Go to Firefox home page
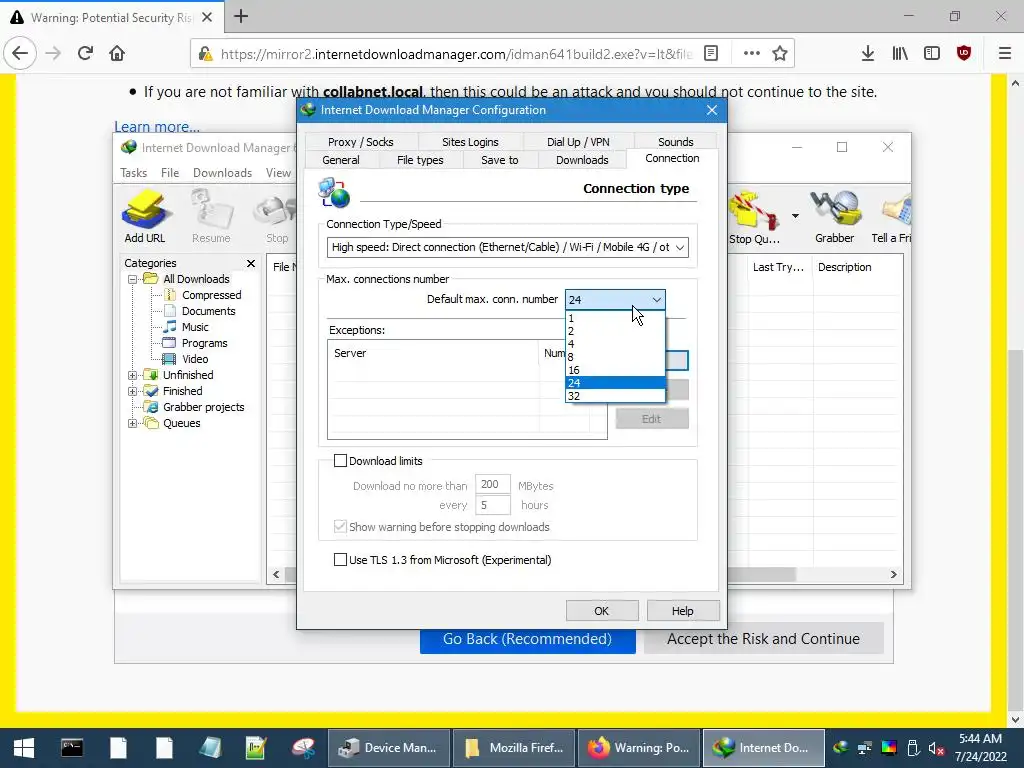This screenshot has width=1024, height=768. (117, 53)
